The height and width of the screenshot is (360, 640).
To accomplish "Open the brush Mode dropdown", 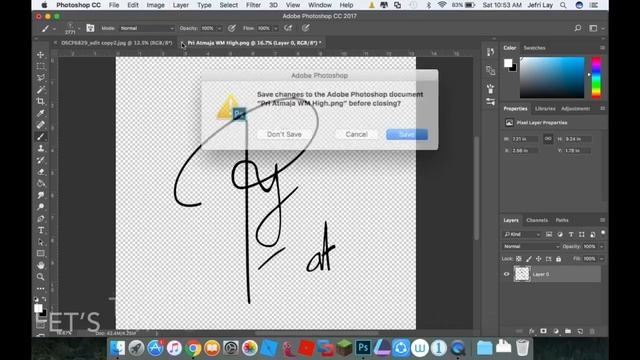I will point(147,28).
